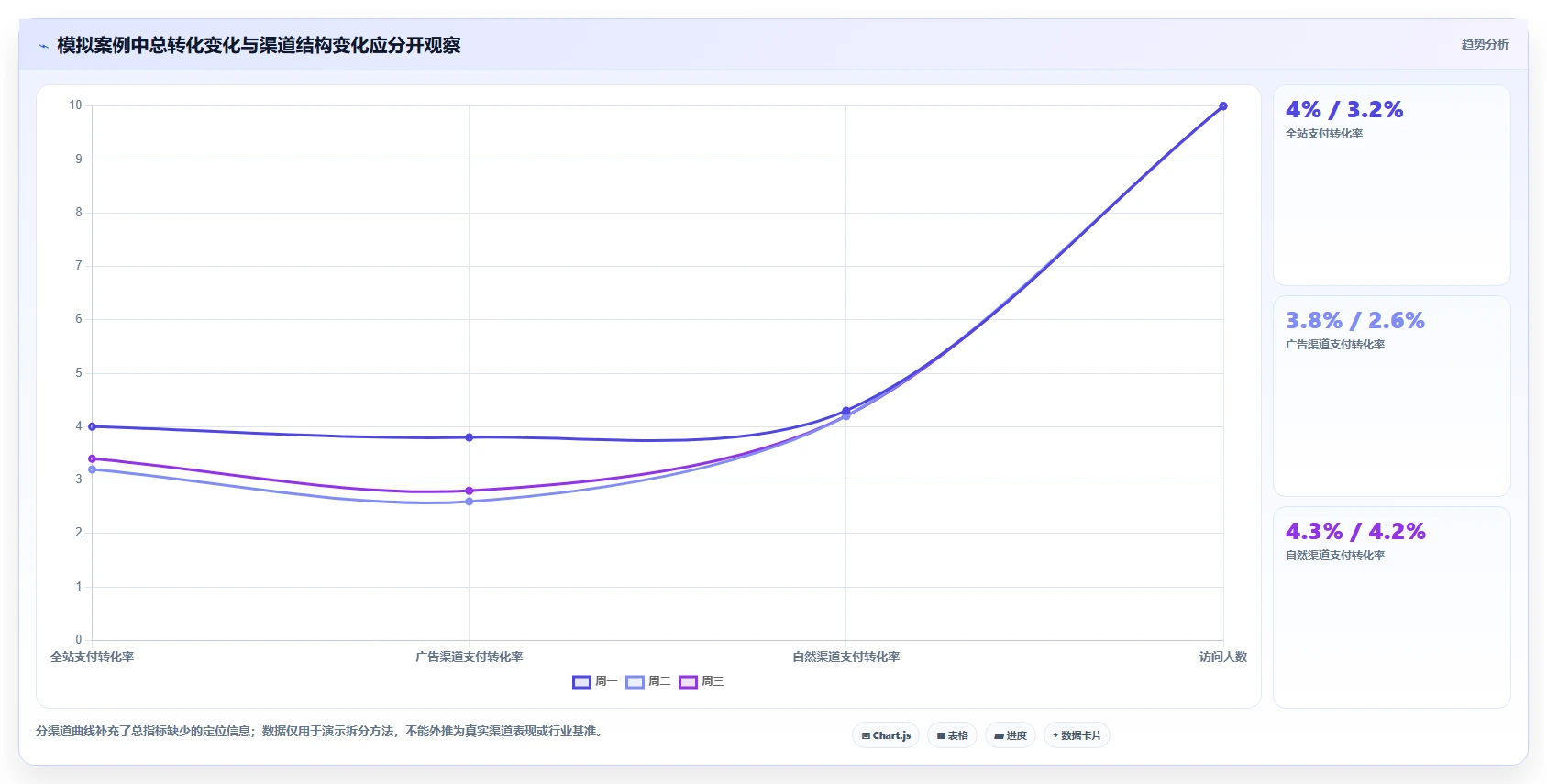
Task: Click 周二 data point at 广告渠道支付转化率
Action: coord(470,502)
